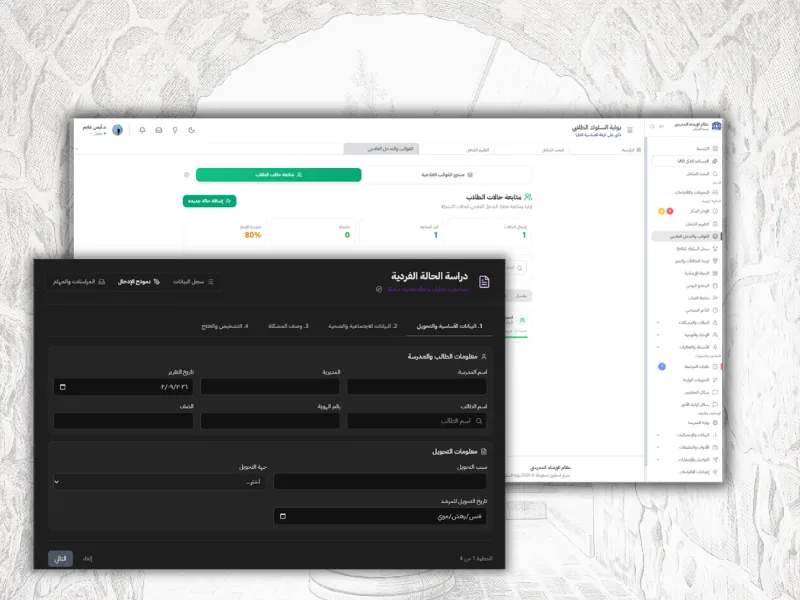Viewport: 800px width, 600px height.
Task: Click the 80% average completion card
Action: 224,231
